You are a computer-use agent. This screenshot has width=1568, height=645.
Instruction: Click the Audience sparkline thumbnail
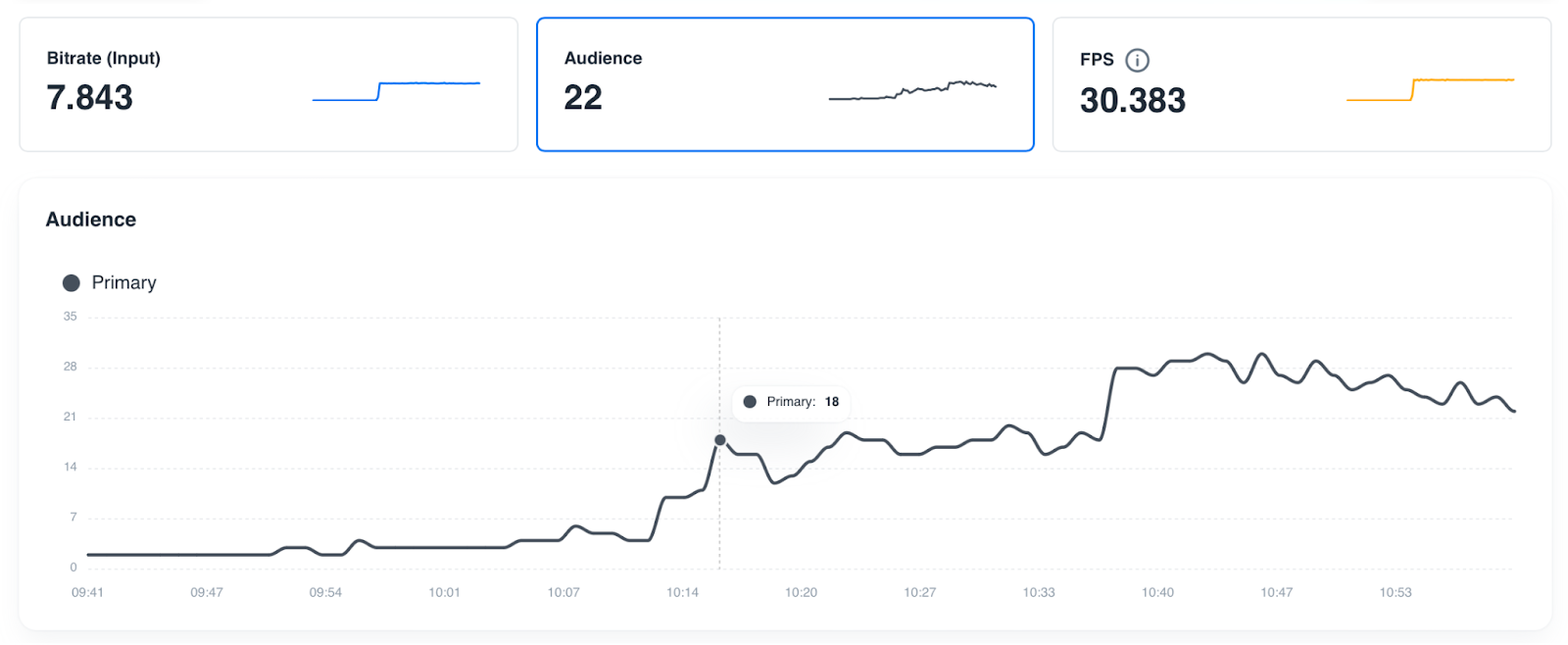click(x=911, y=91)
